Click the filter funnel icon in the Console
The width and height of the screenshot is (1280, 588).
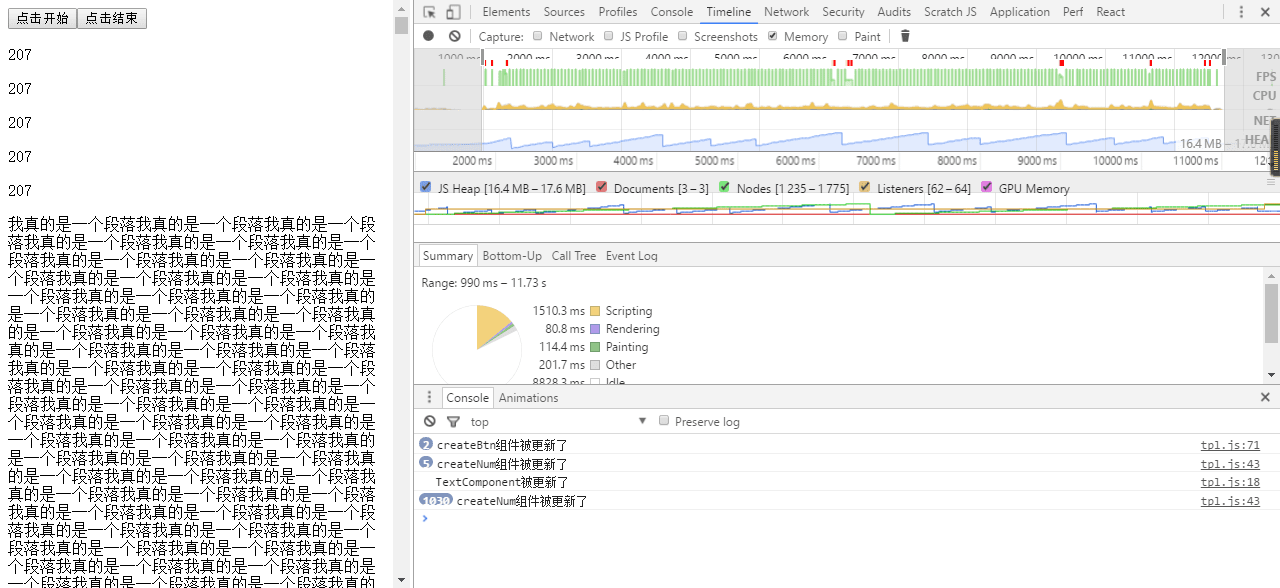click(x=453, y=420)
